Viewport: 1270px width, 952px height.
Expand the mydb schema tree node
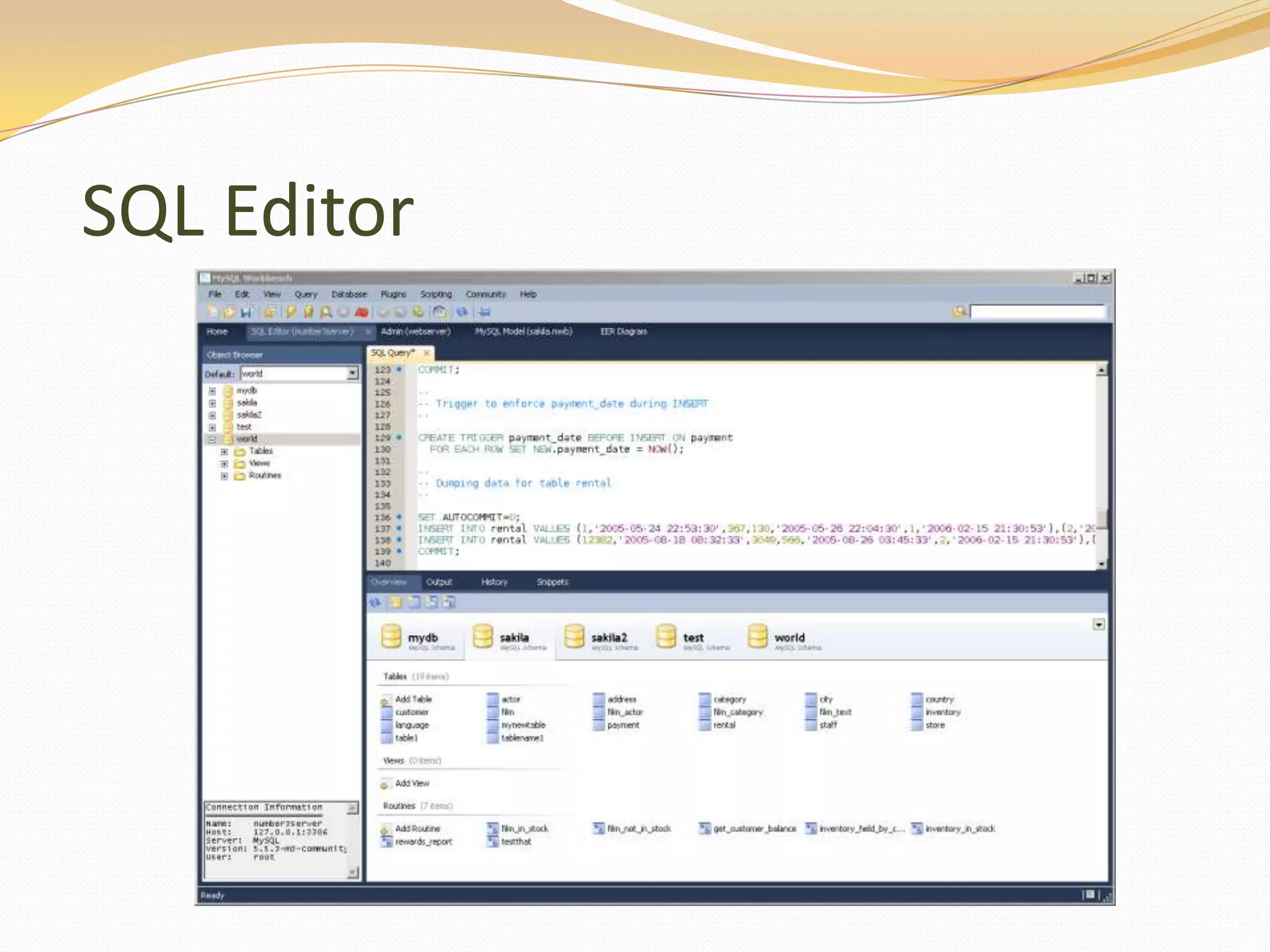[212, 391]
